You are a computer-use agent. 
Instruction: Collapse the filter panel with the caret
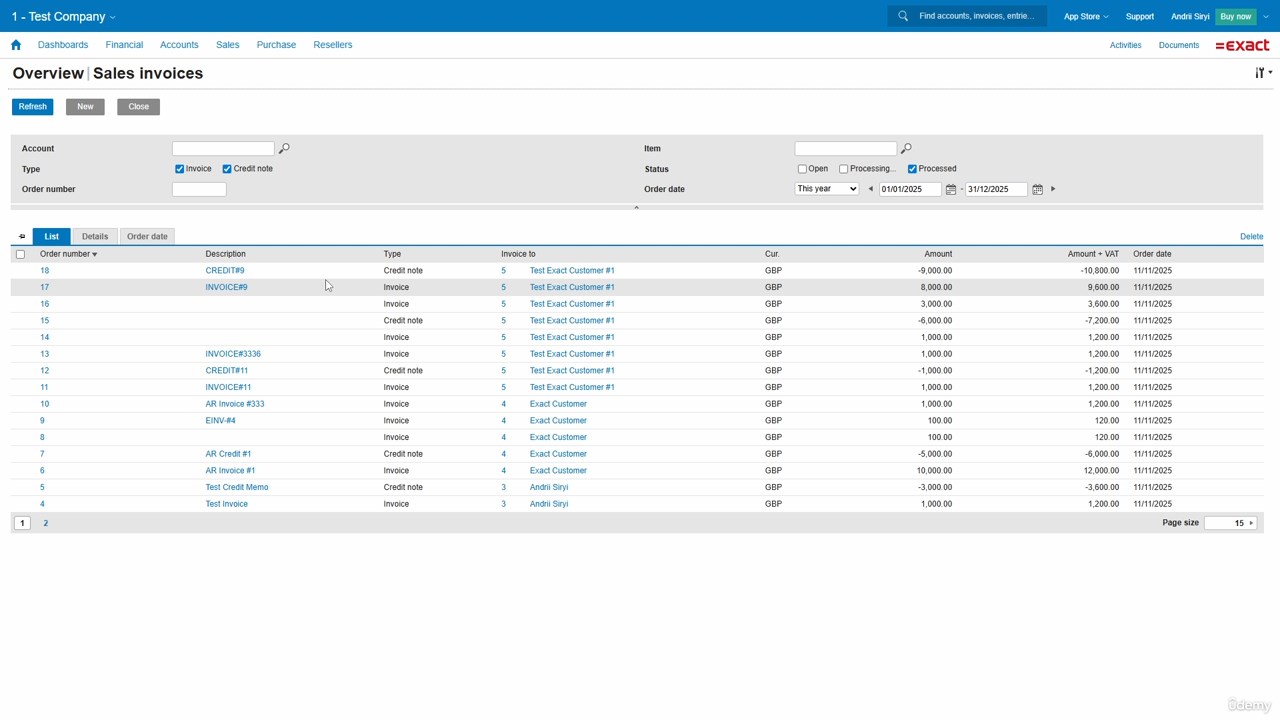636,208
